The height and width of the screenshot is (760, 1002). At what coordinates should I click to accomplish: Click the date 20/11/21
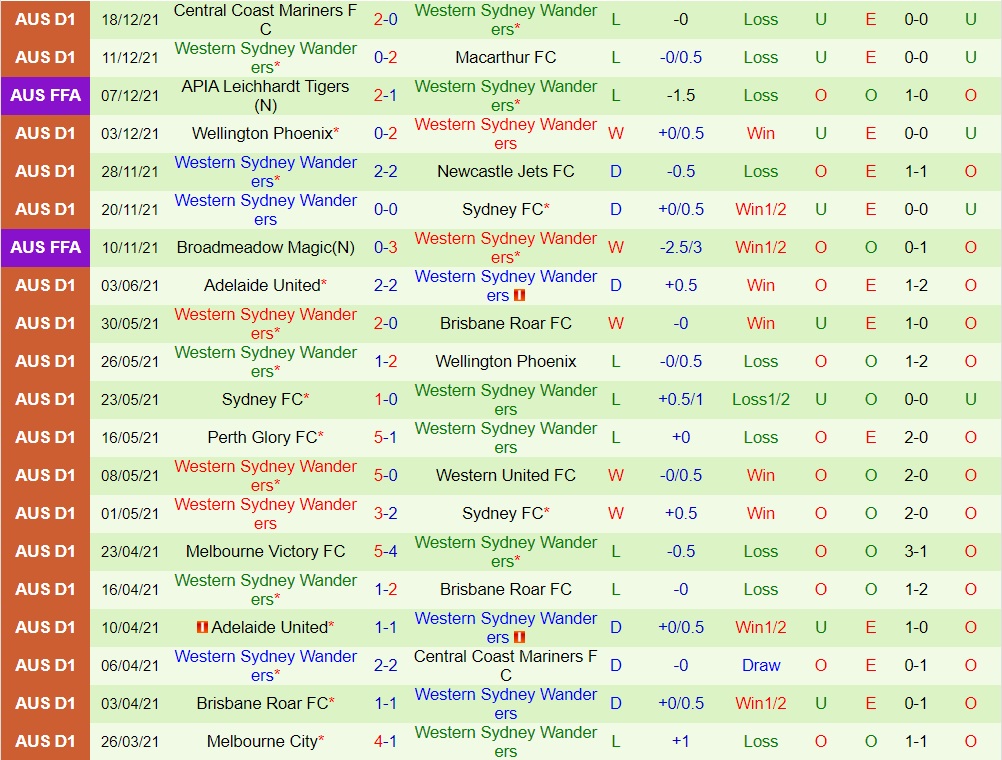130,210
